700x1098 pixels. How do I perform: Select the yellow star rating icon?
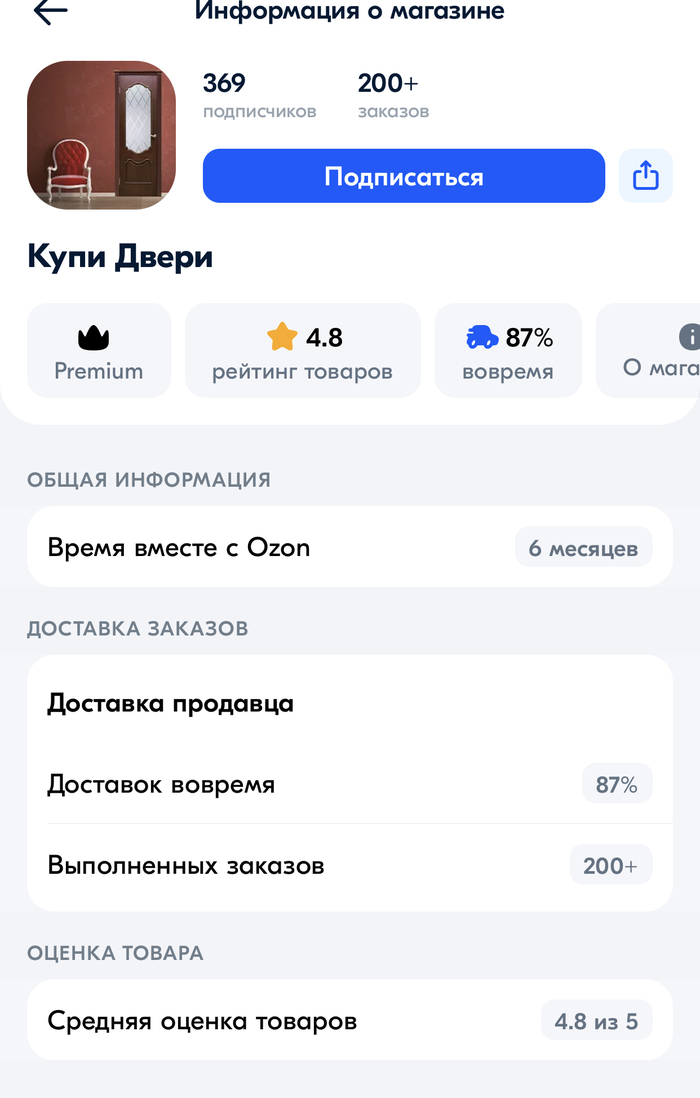coord(283,339)
